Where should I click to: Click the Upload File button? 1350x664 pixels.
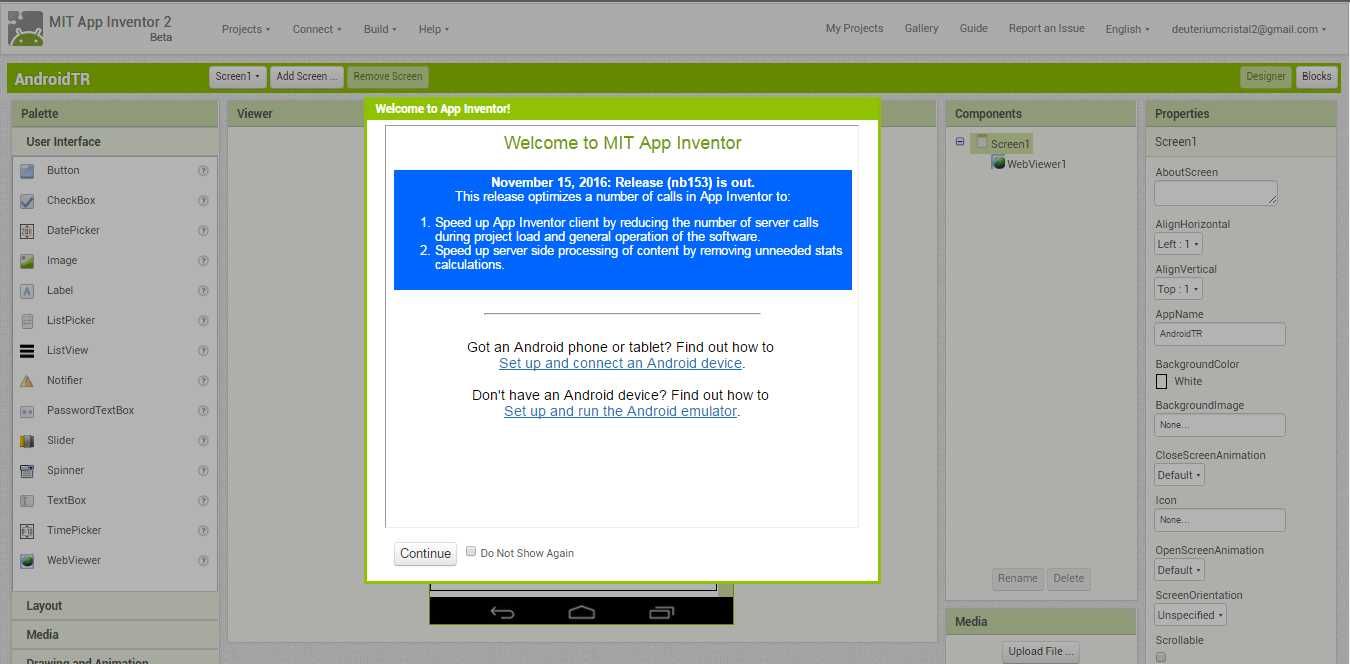coord(1042,652)
